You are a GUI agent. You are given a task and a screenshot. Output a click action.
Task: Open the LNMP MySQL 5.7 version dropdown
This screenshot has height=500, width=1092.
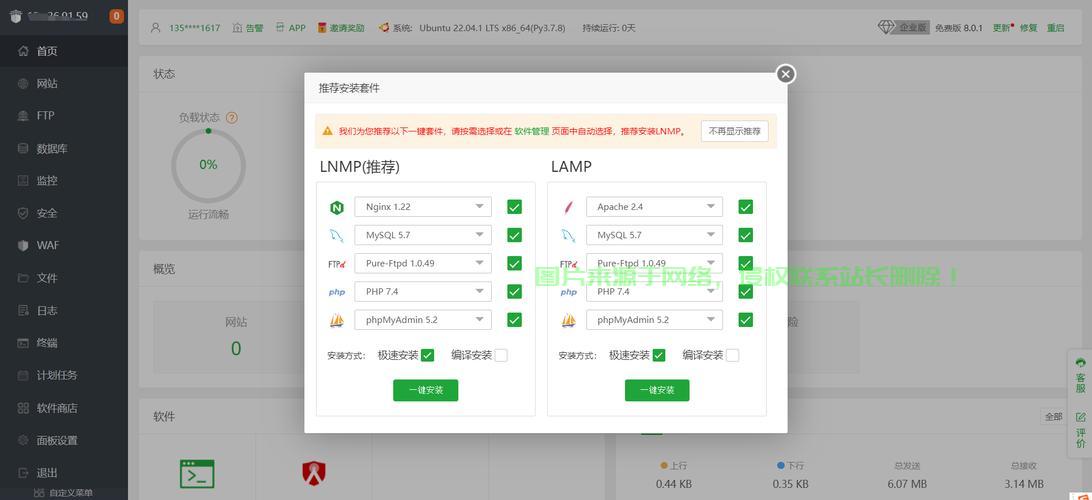(x=423, y=235)
